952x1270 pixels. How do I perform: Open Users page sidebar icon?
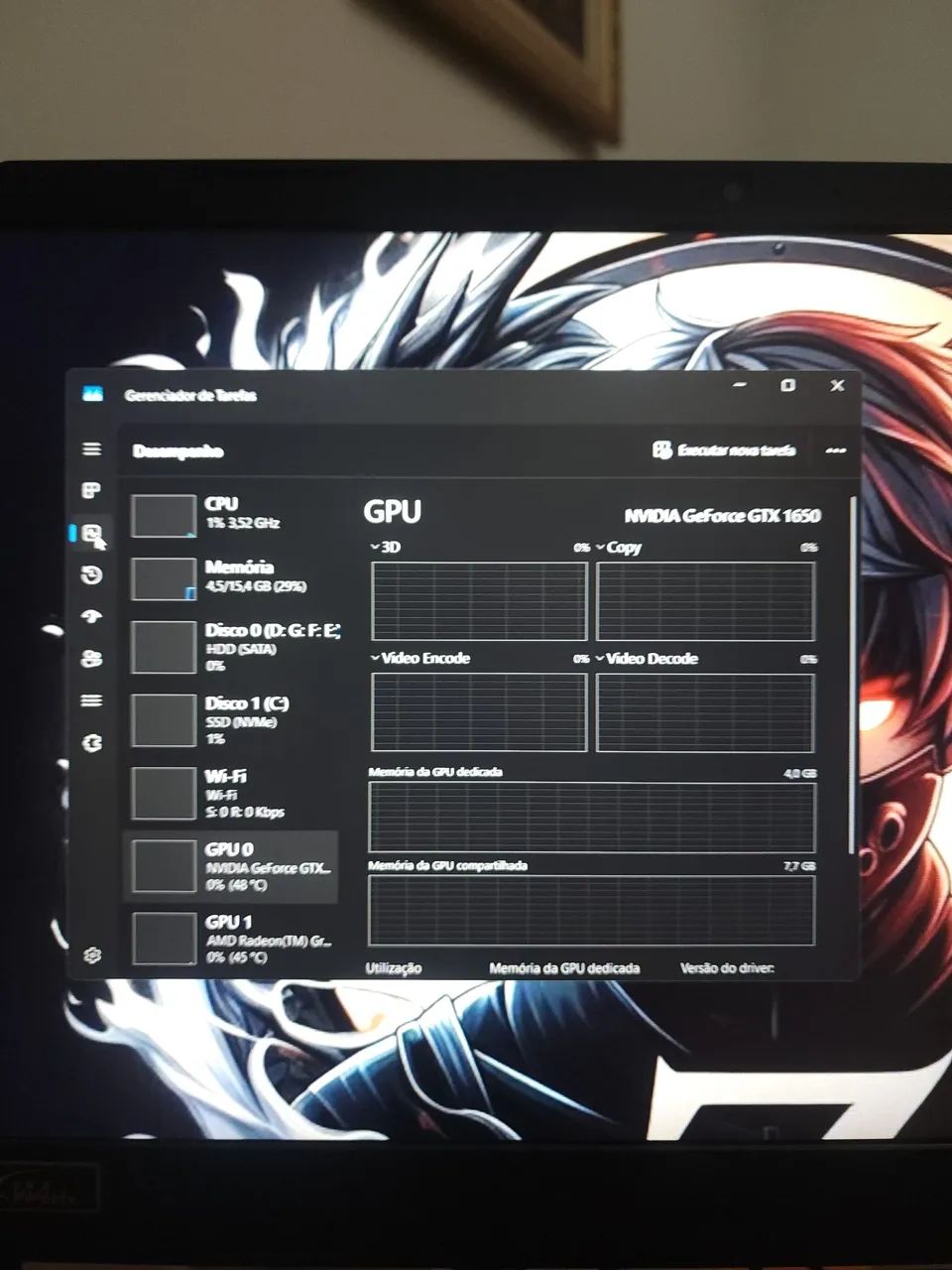pos(91,659)
